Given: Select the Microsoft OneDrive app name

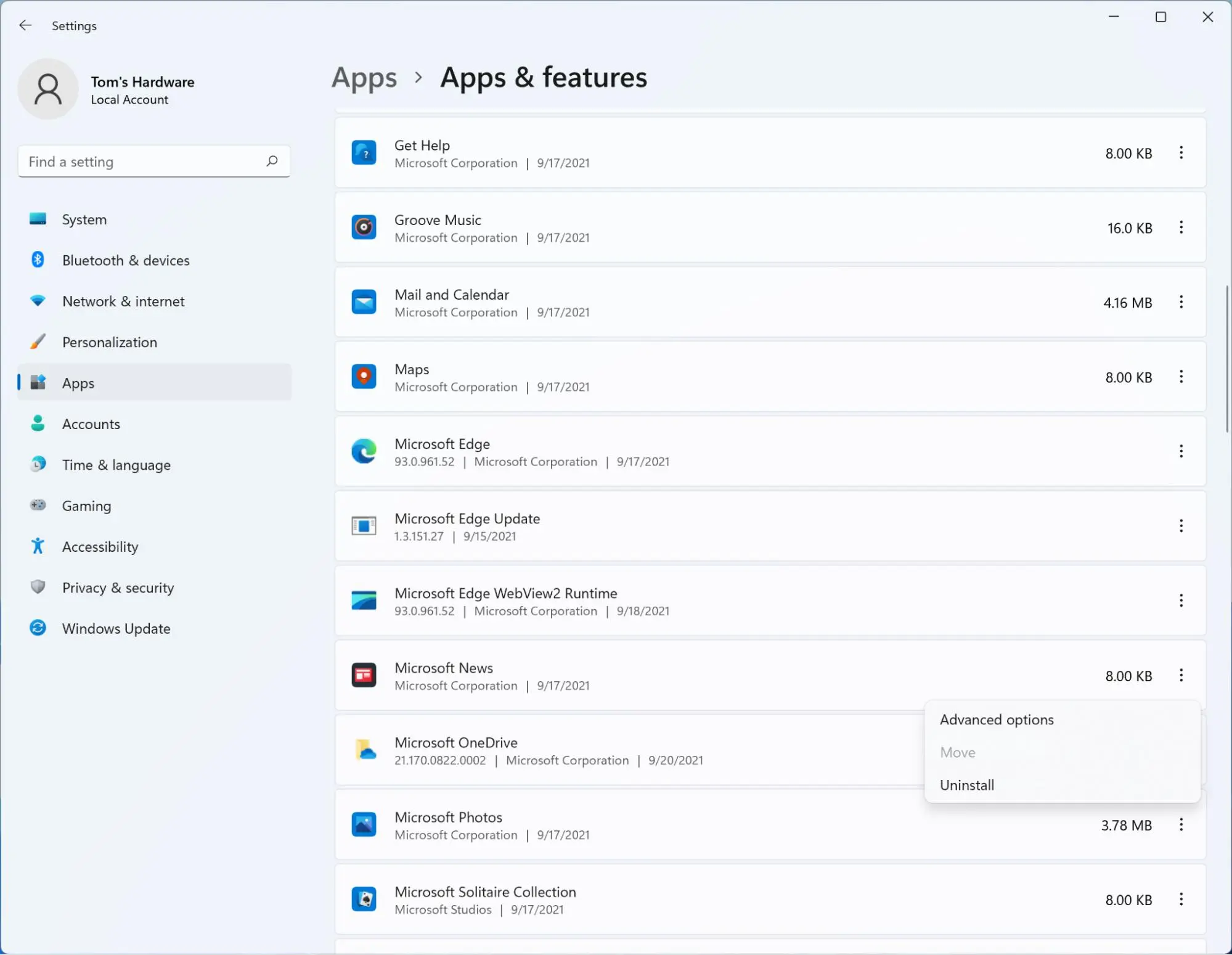Looking at the screenshot, I should [456, 742].
